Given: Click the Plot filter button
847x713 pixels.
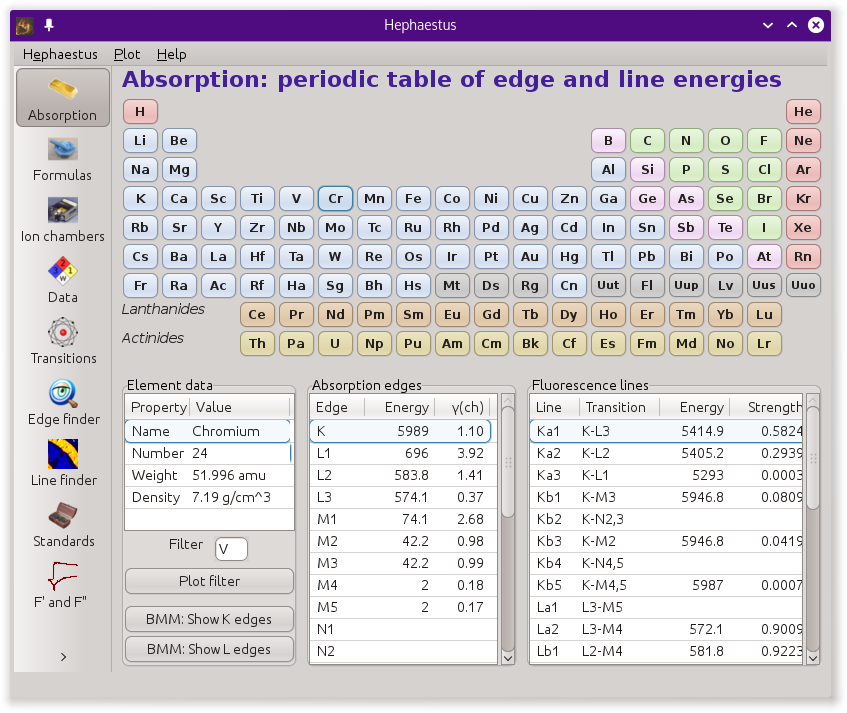Looking at the screenshot, I should 209,581.
